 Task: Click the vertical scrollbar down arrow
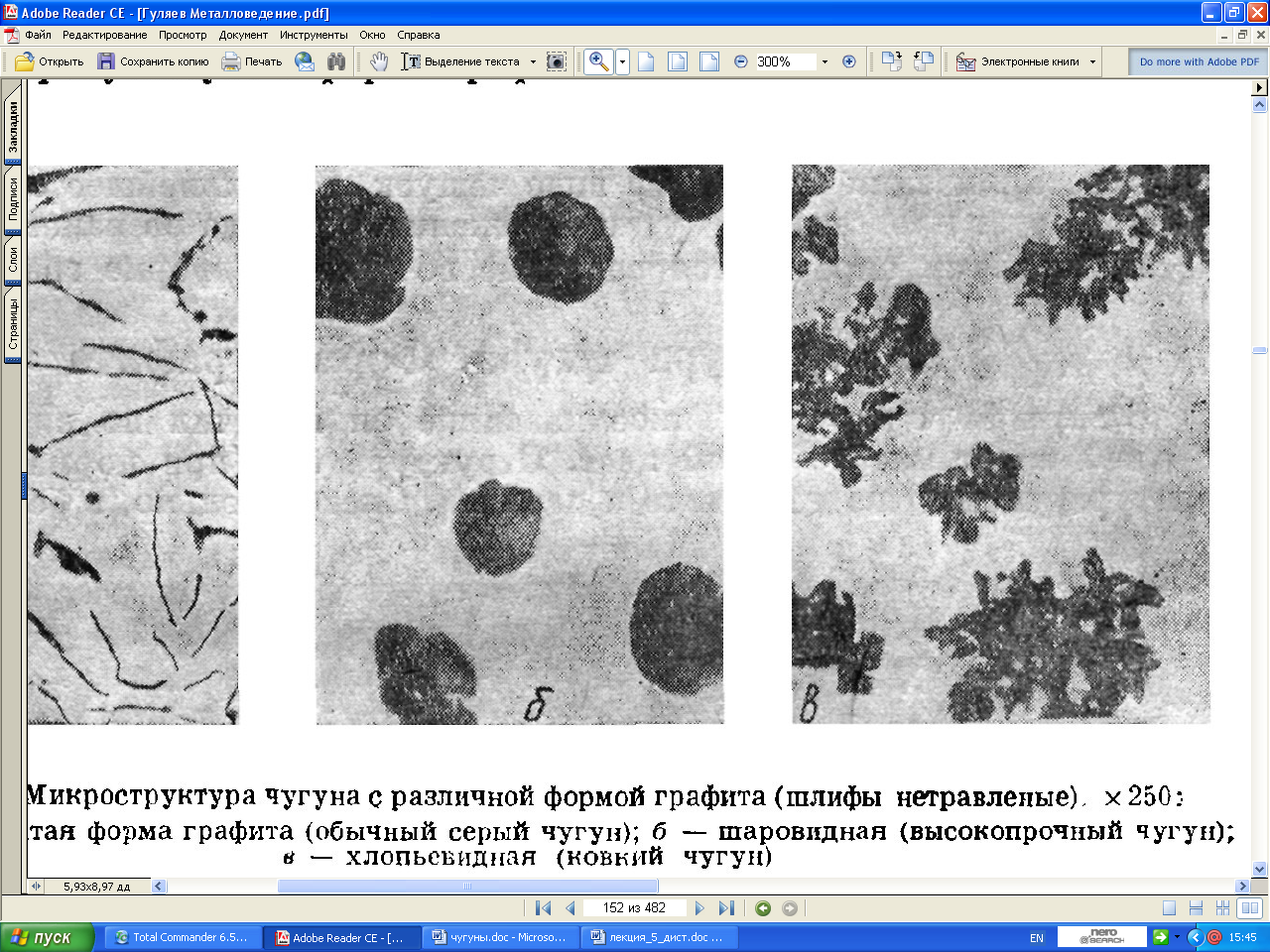pyautogui.click(x=1260, y=870)
